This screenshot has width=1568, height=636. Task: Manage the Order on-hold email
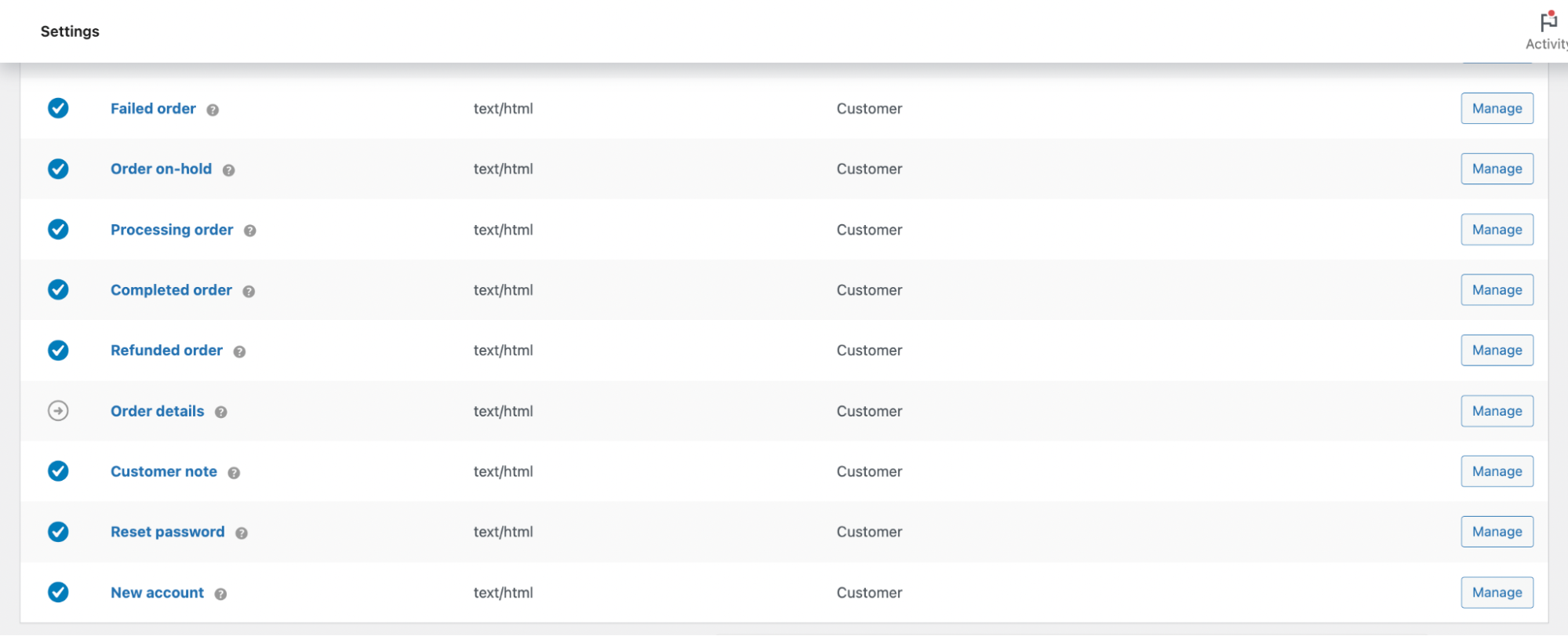pos(1497,169)
